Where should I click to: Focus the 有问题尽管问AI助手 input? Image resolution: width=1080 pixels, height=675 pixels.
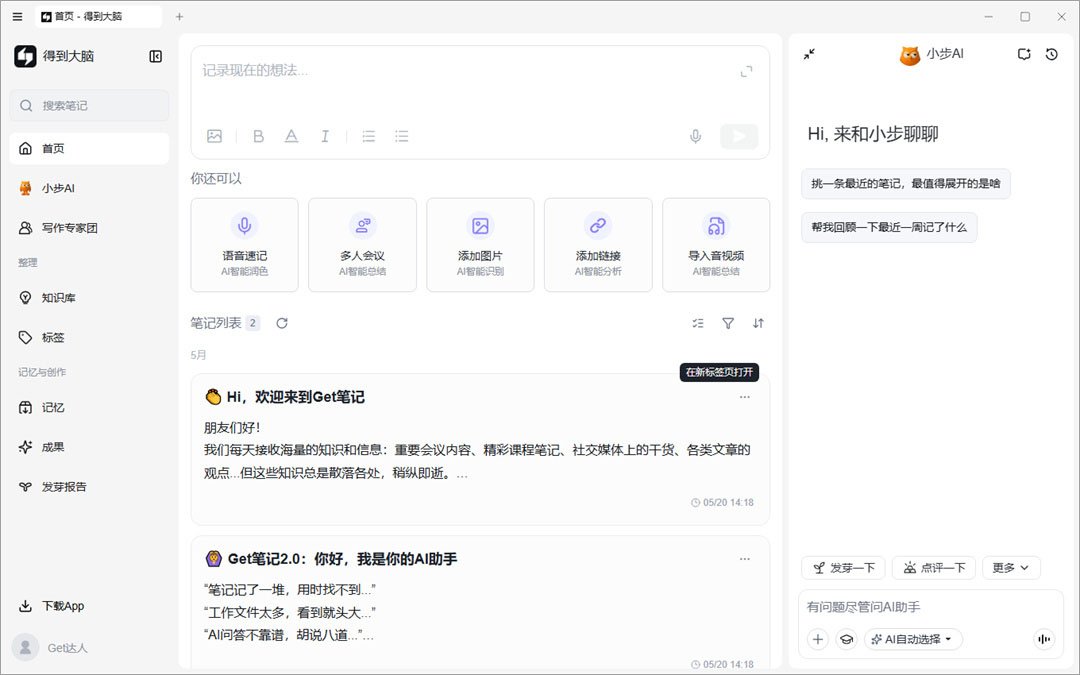coord(930,607)
